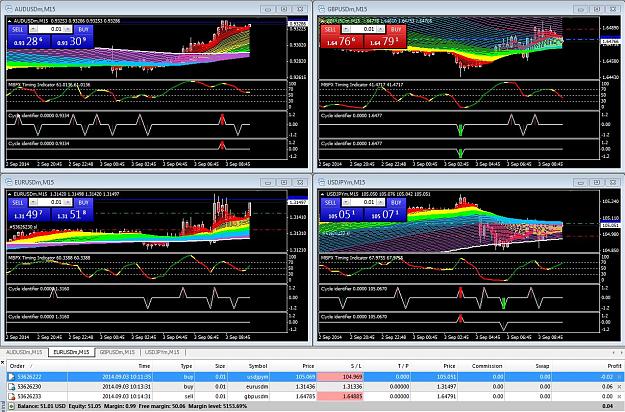Screen dimensions: 625x412
Task: Increase lot volume on GBPUSDm one-click panel
Action: pyautogui.click(x=381, y=29)
